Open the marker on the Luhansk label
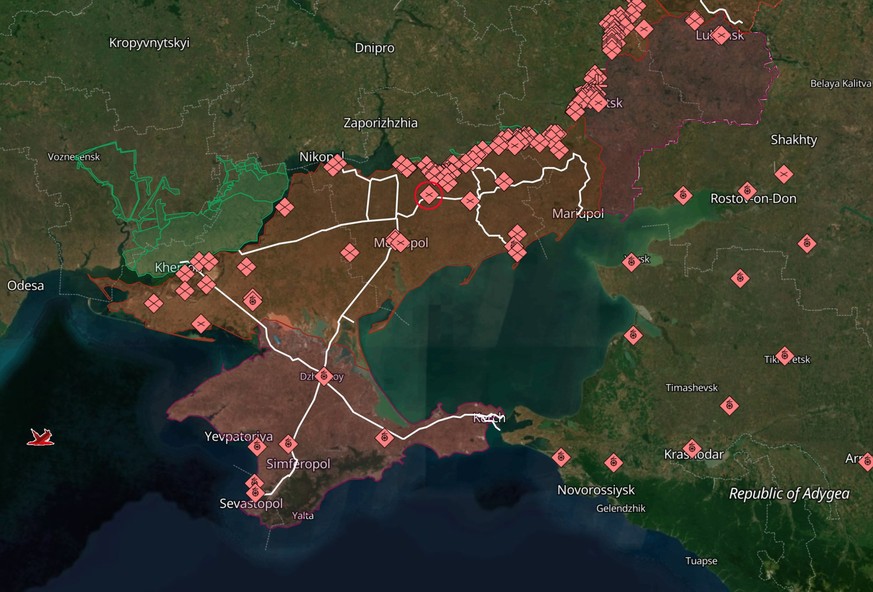Screen dimensions: 873x592 (x=720, y=35)
